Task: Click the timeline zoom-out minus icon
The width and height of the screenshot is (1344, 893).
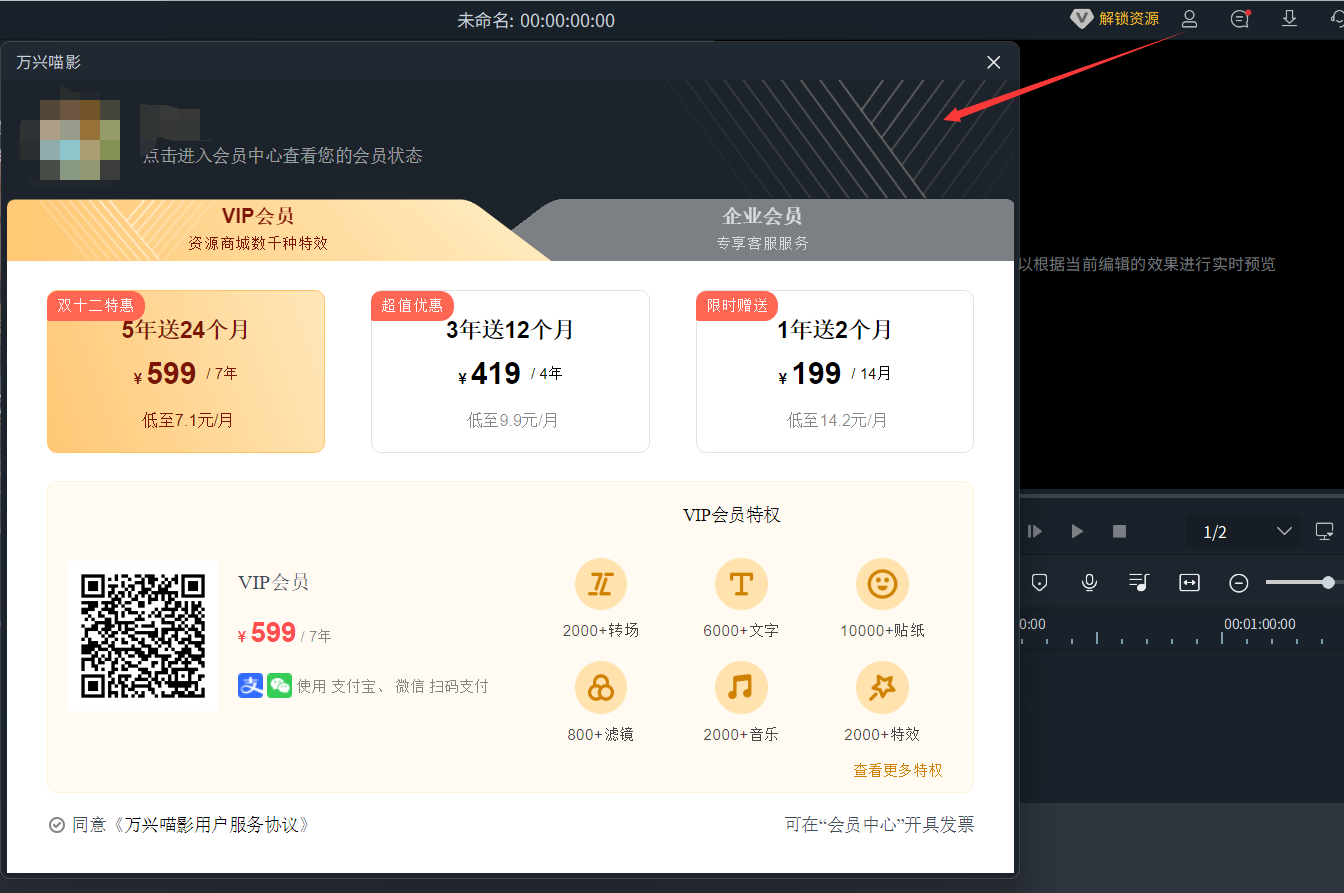Action: 1239,583
